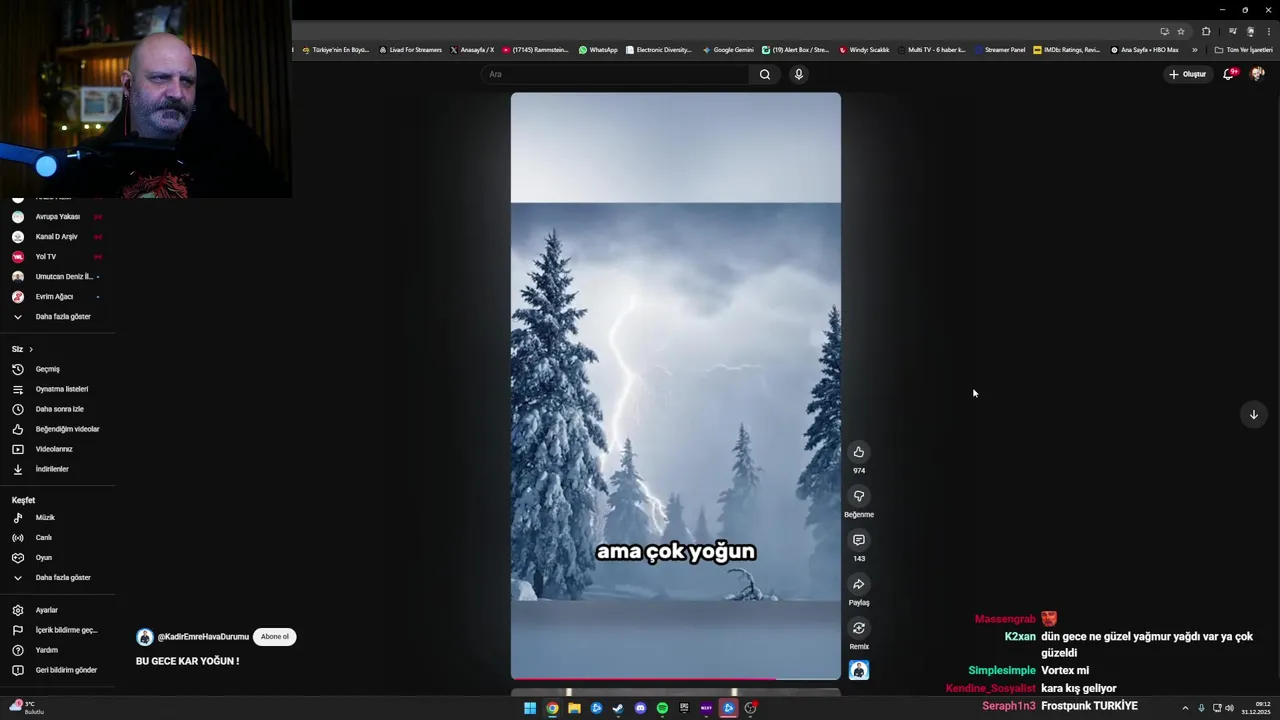The height and width of the screenshot is (720, 1280).
Task: Click into the Ara search field
Action: click(616, 74)
